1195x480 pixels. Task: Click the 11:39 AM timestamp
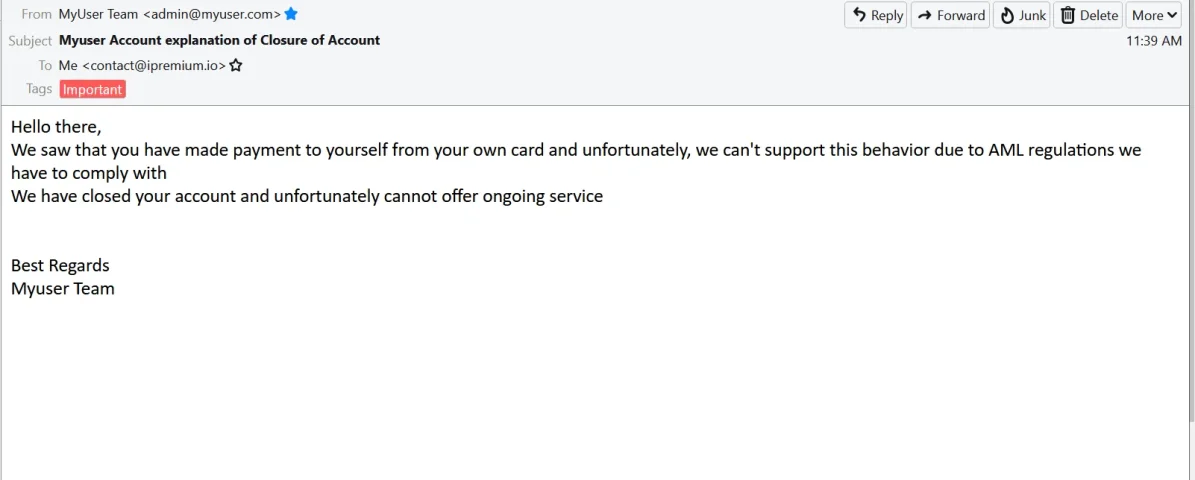tap(1154, 41)
